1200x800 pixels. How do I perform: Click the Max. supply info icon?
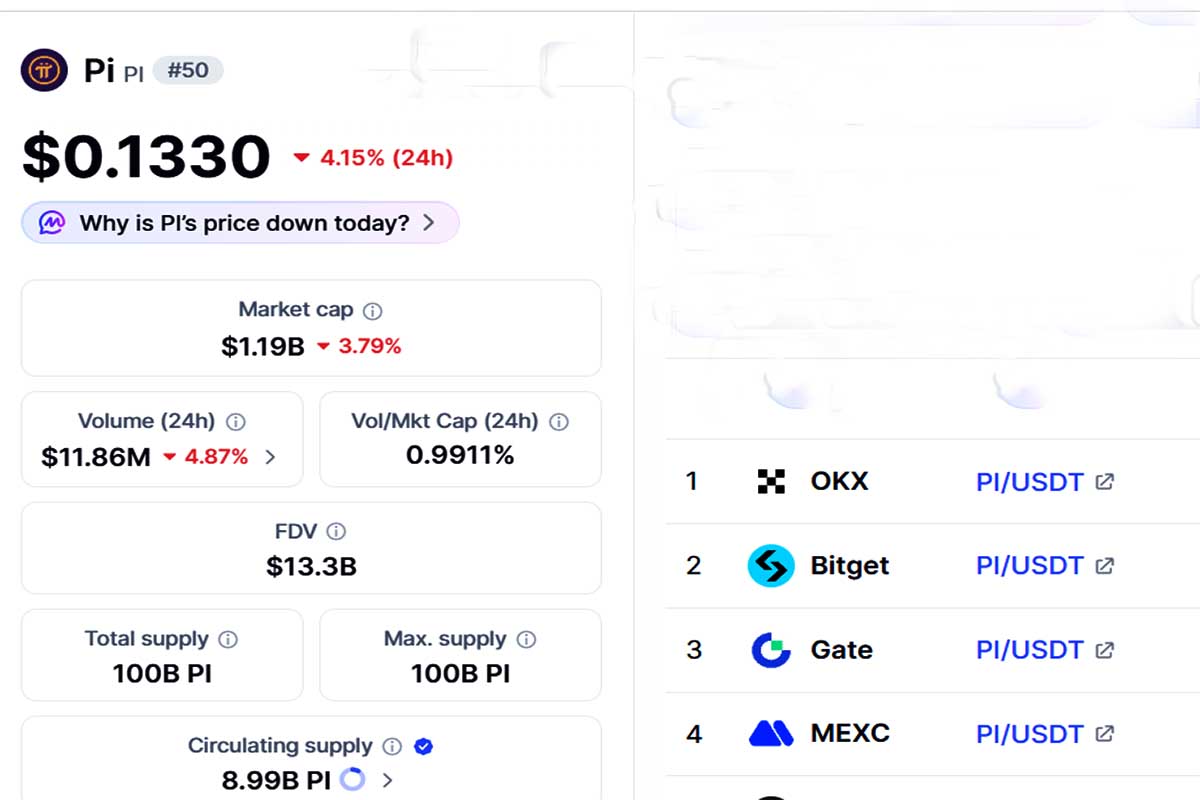click(526, 639)
